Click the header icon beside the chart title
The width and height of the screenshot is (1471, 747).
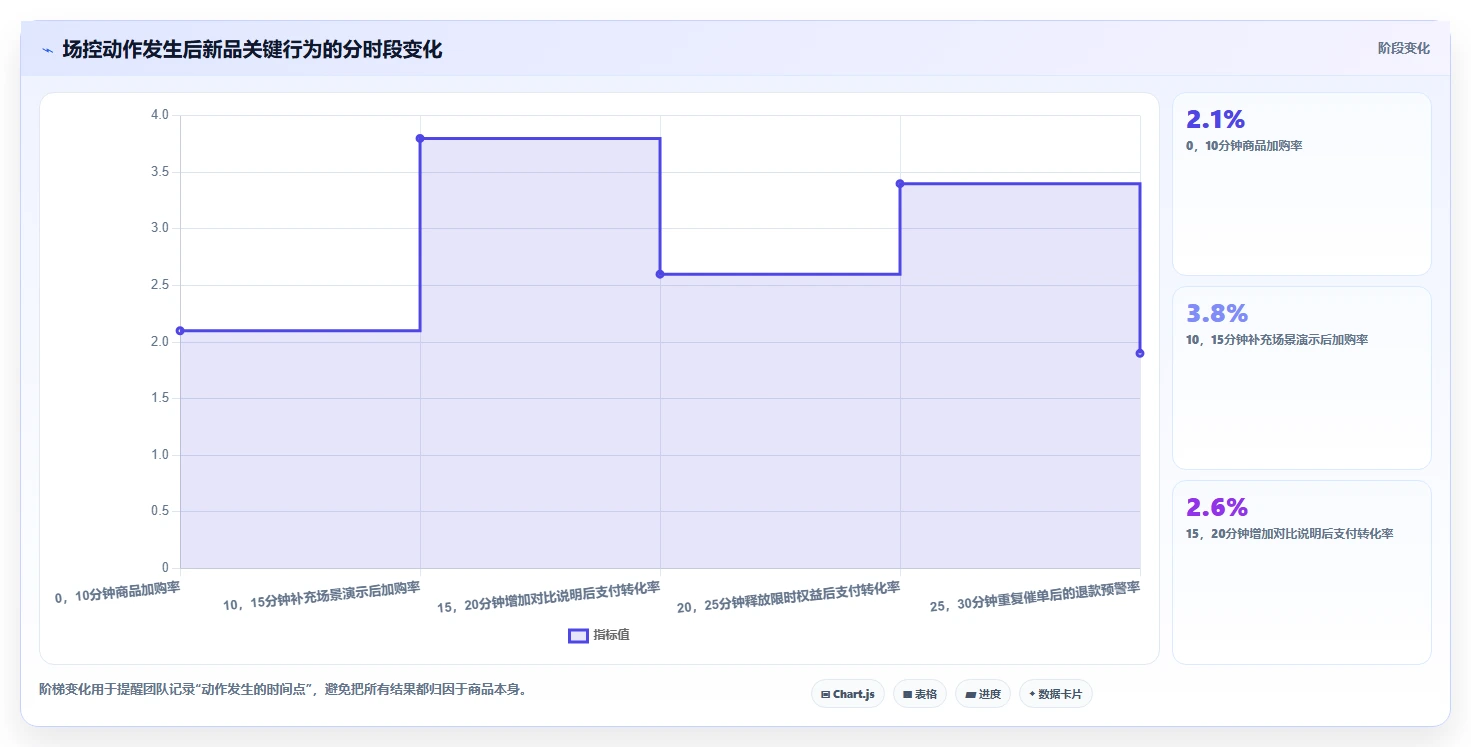point(47,50)
